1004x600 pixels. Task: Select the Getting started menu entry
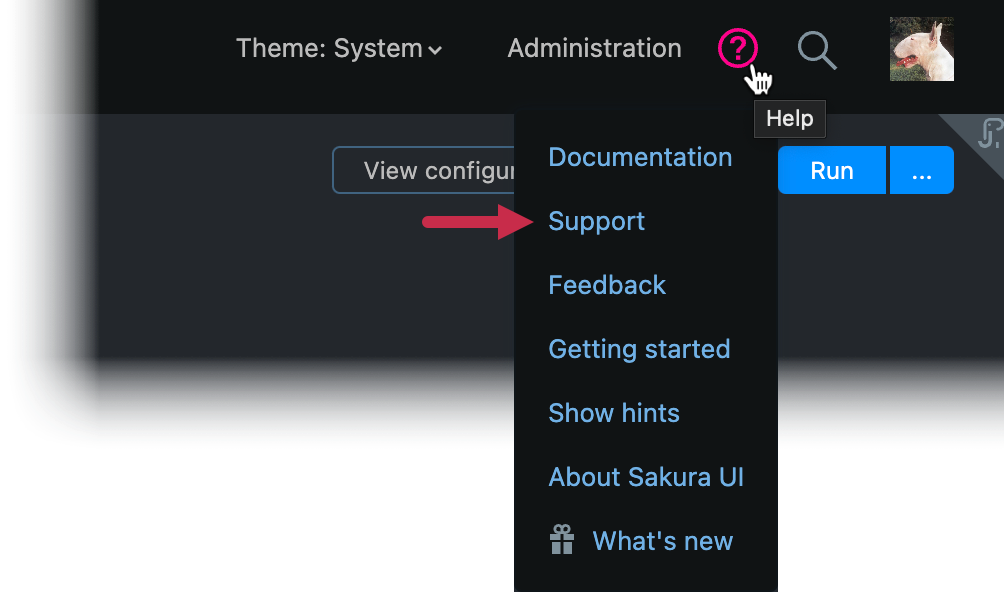[x=639, y=349]
